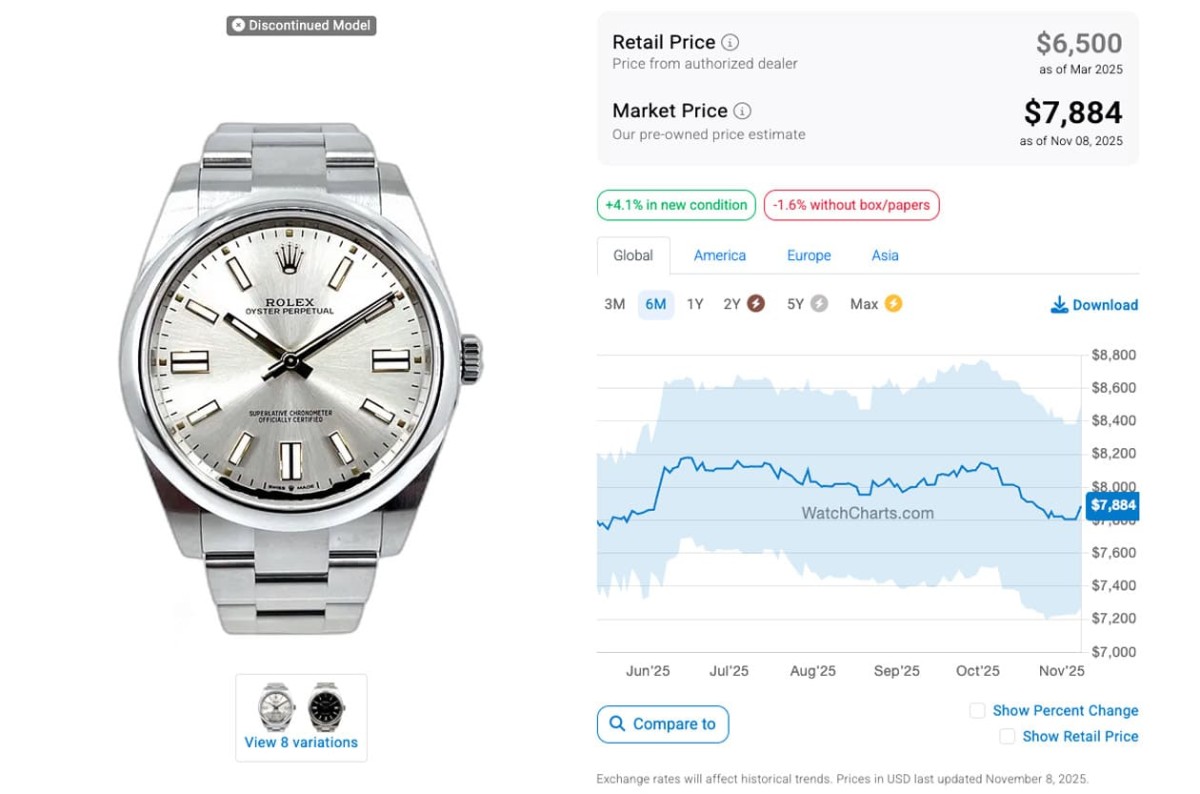This screenshot has height=794, width=1200.
Task: Click the brown lightning badge beside 2Y
Action: point(756,304)
